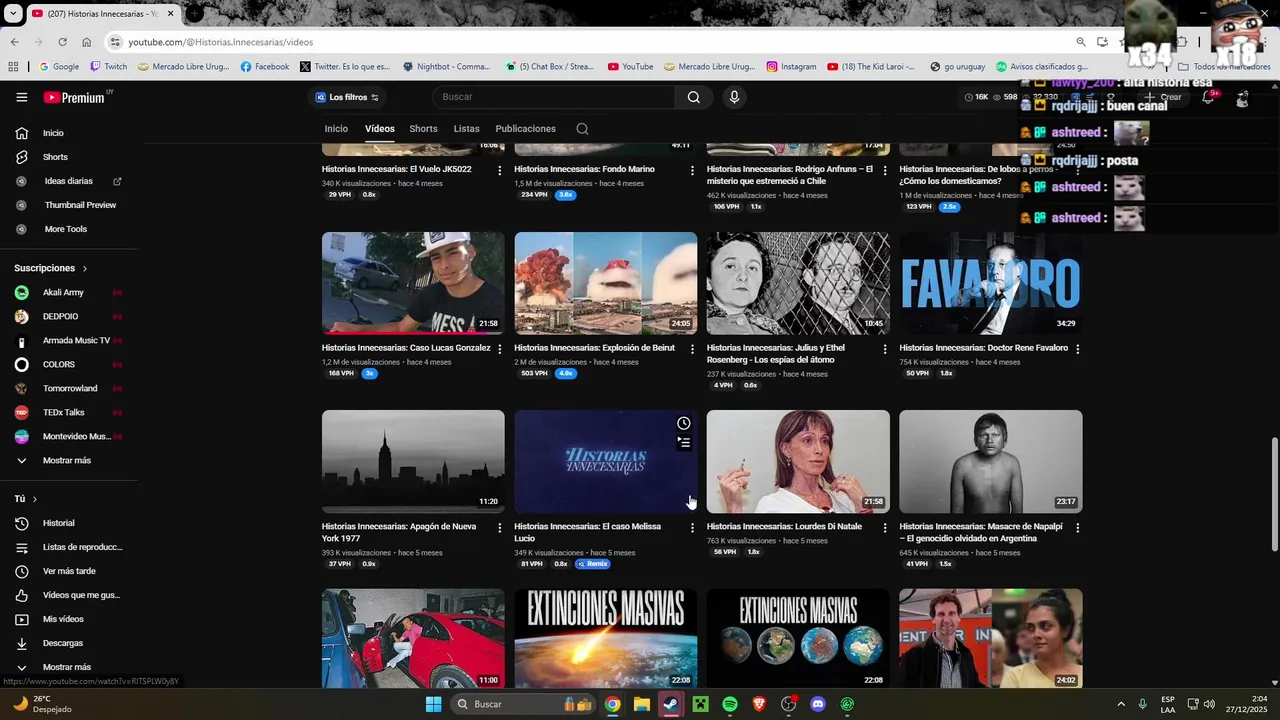The width and height of the screenshot is (1280, 720).
Task: Open Ver más tarde
Action: tap(70, 571)
